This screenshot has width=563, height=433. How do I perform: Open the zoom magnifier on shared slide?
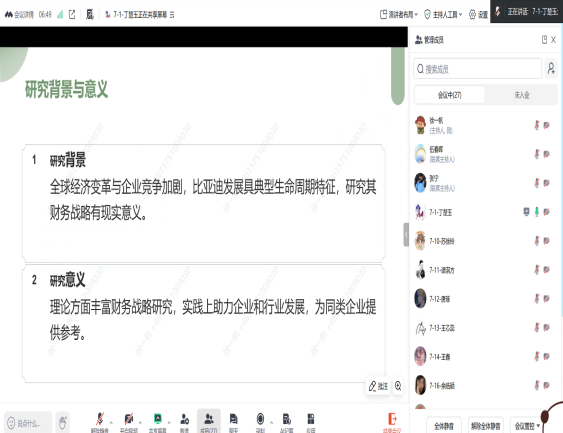398,386
